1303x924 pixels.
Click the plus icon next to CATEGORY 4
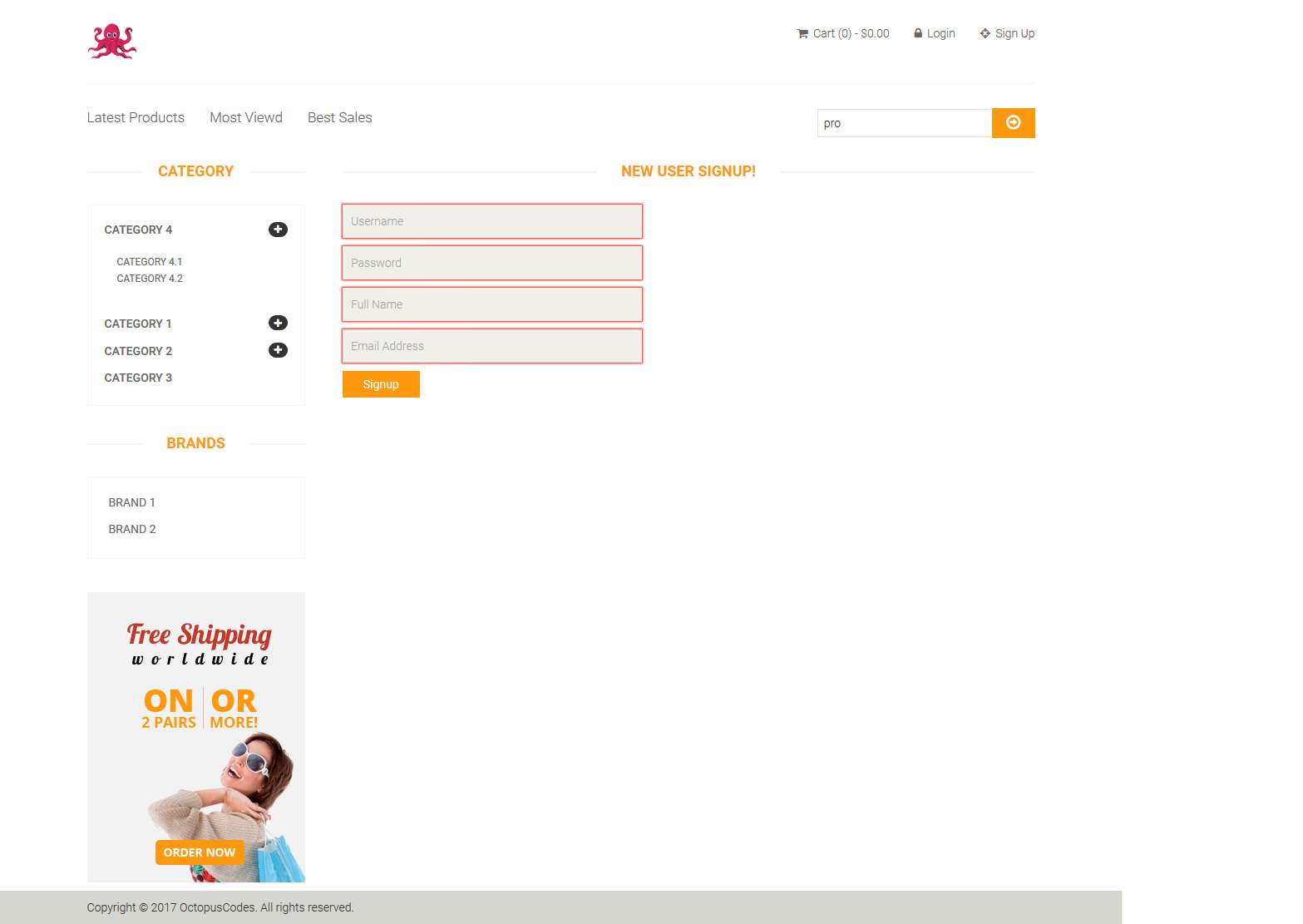pos(278,230)
